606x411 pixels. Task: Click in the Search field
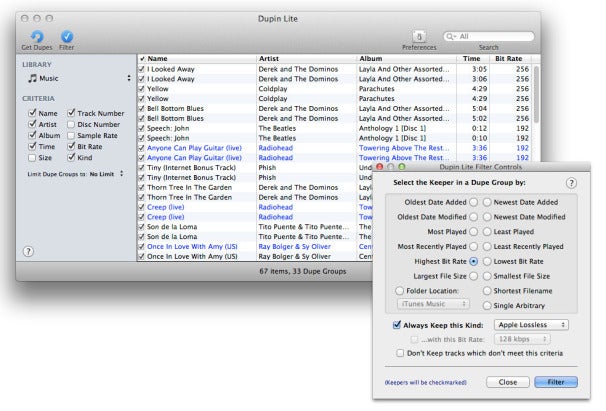click(489, 36)
